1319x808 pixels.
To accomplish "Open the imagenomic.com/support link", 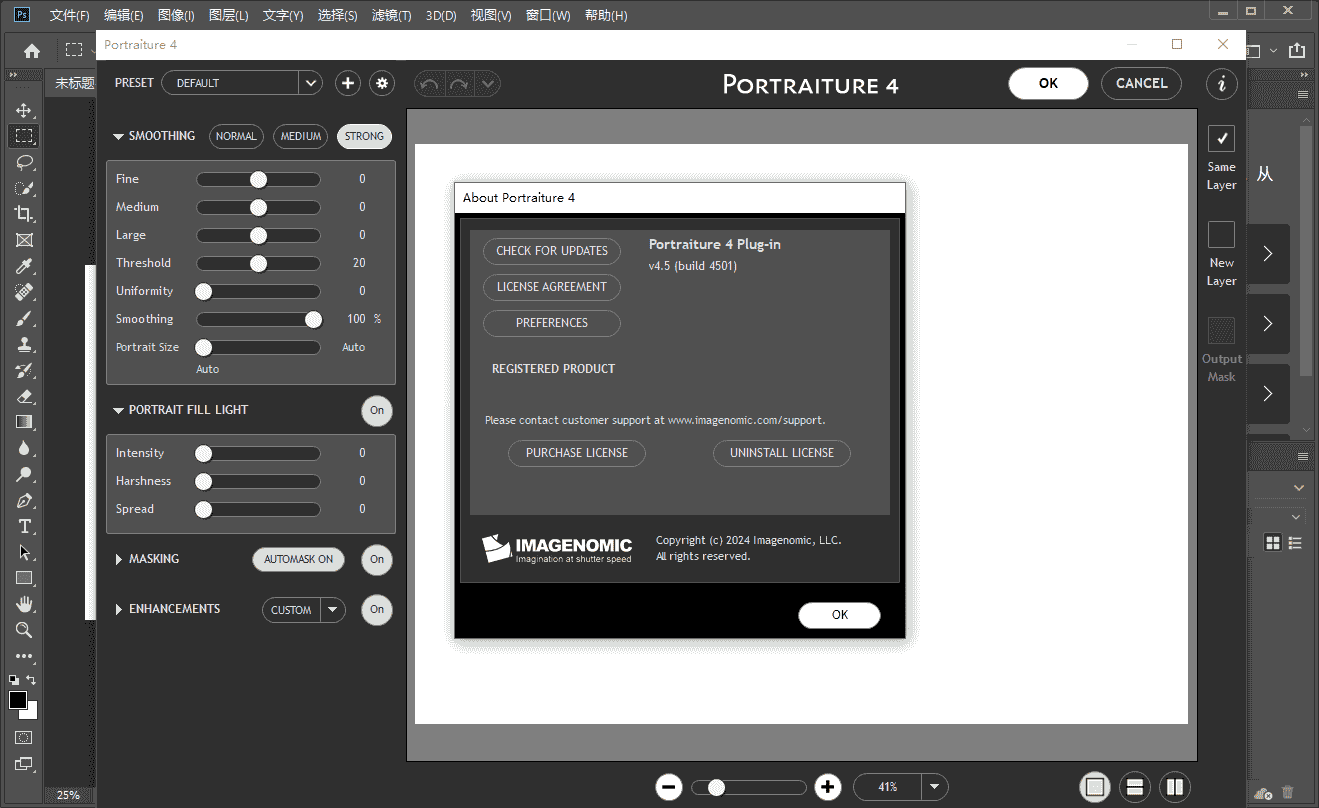I will [x=746, y=420].
